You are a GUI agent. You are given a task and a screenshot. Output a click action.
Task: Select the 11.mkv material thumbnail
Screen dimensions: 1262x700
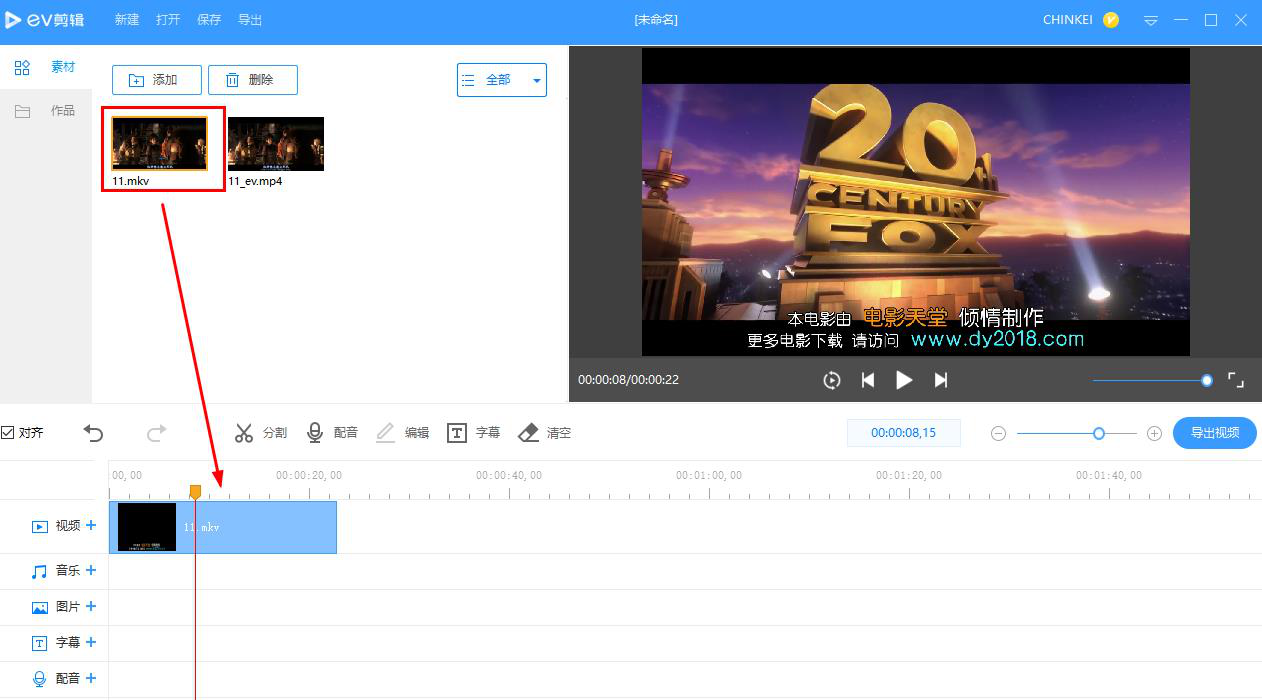point(162,143)
